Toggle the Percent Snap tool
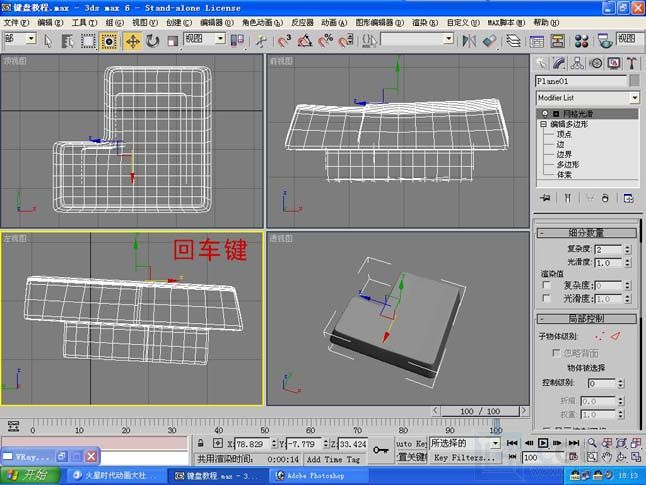This screenshot has width=646, height=485. 325,41
